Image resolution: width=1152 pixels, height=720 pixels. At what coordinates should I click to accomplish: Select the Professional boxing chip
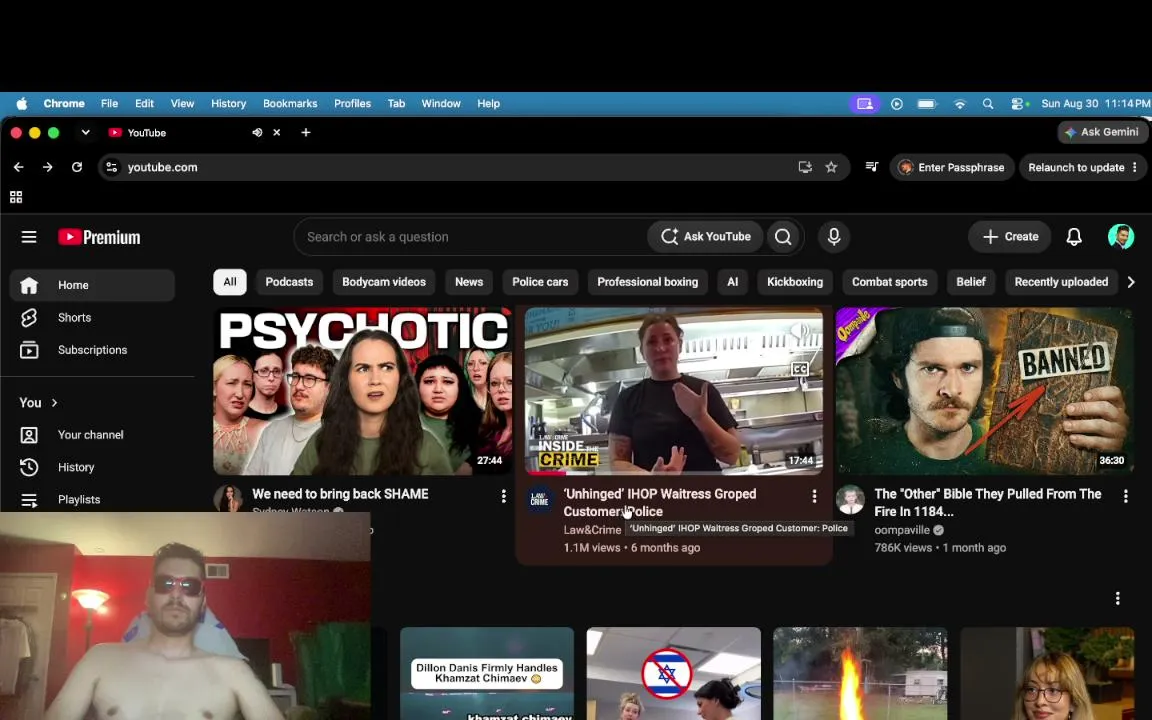pyautogui.click(x=647, y=282)
